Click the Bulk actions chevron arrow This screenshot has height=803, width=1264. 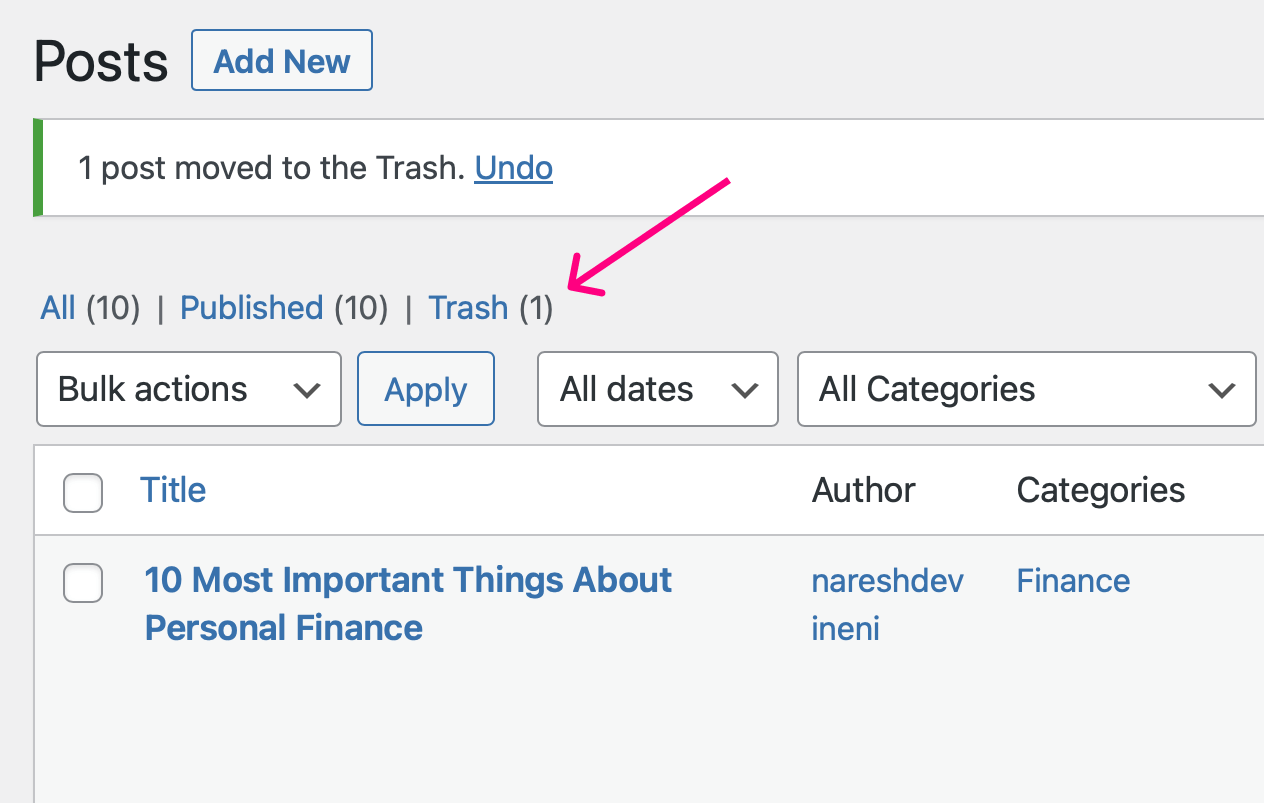306,390
